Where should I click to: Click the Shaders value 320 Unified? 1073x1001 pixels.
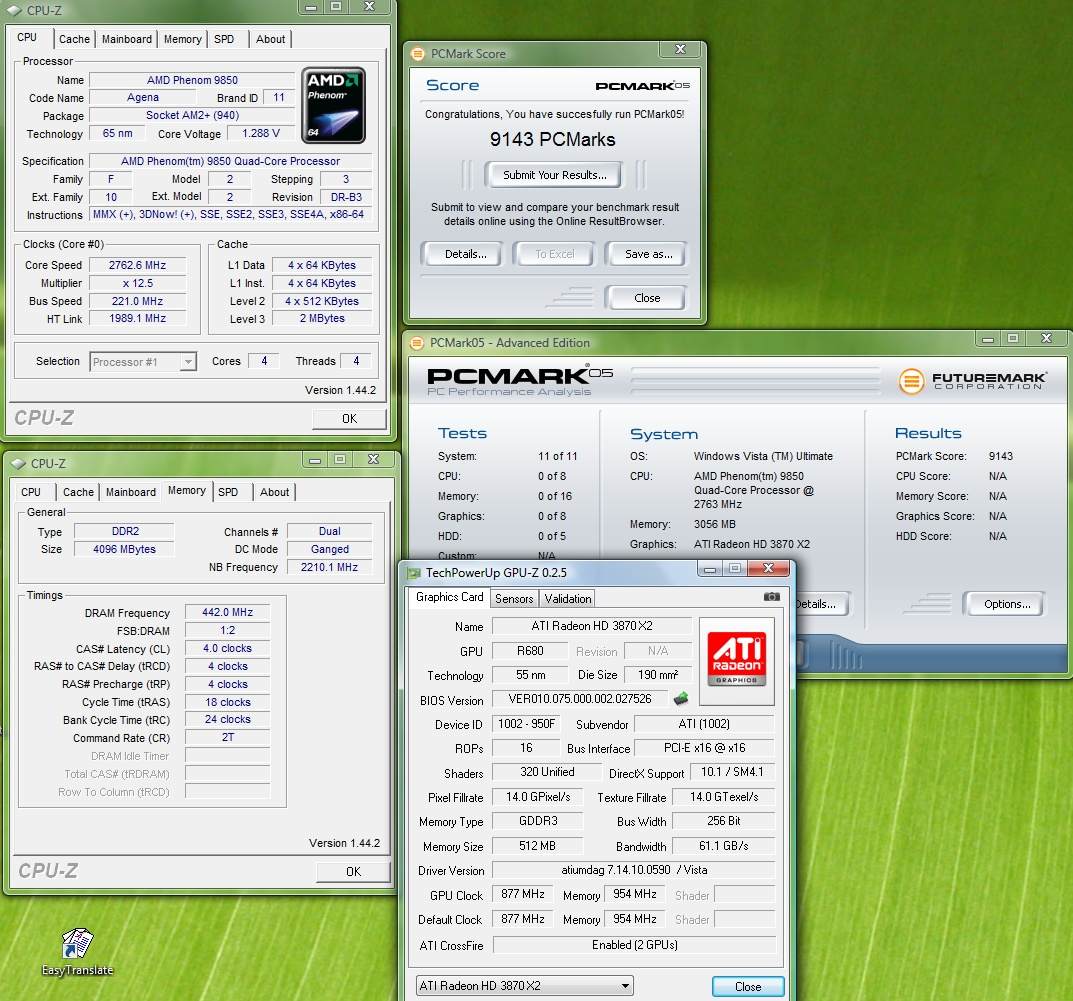pyautogui.click(x=547, y=772)
